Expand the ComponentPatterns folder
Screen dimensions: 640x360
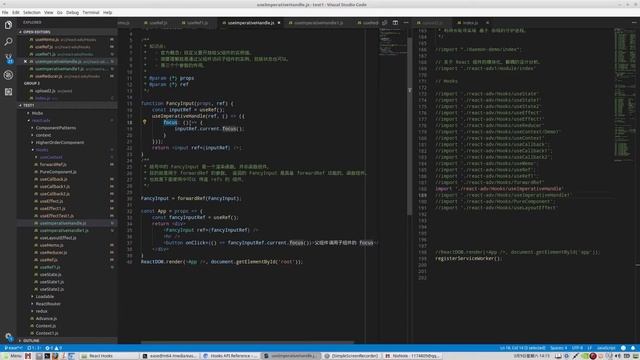(x=56, y=128)
